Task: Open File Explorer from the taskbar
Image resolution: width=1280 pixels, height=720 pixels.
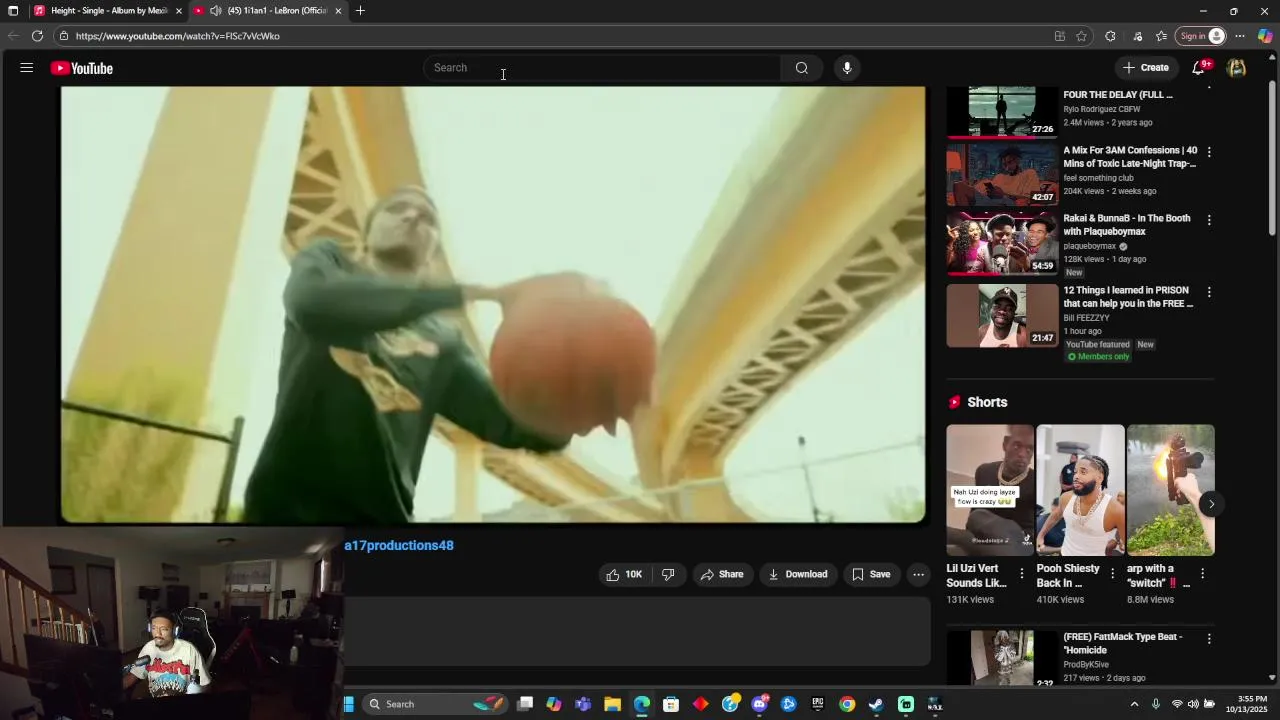Action: pyautogui.click(x=612, y=704)
